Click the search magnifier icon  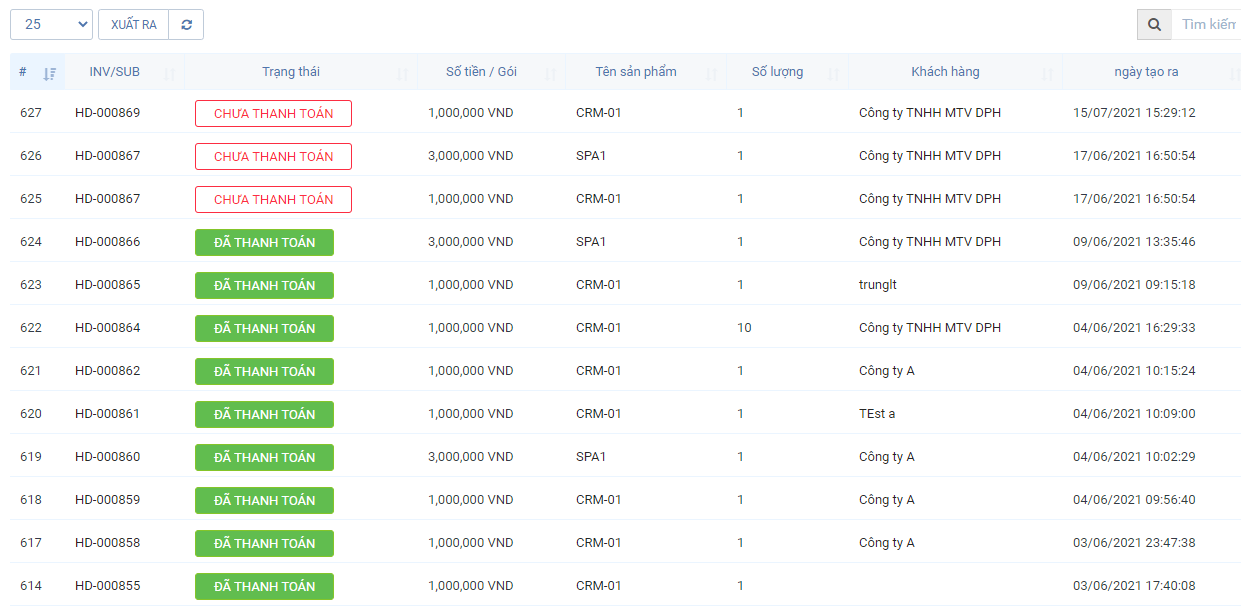[1154, 25]
